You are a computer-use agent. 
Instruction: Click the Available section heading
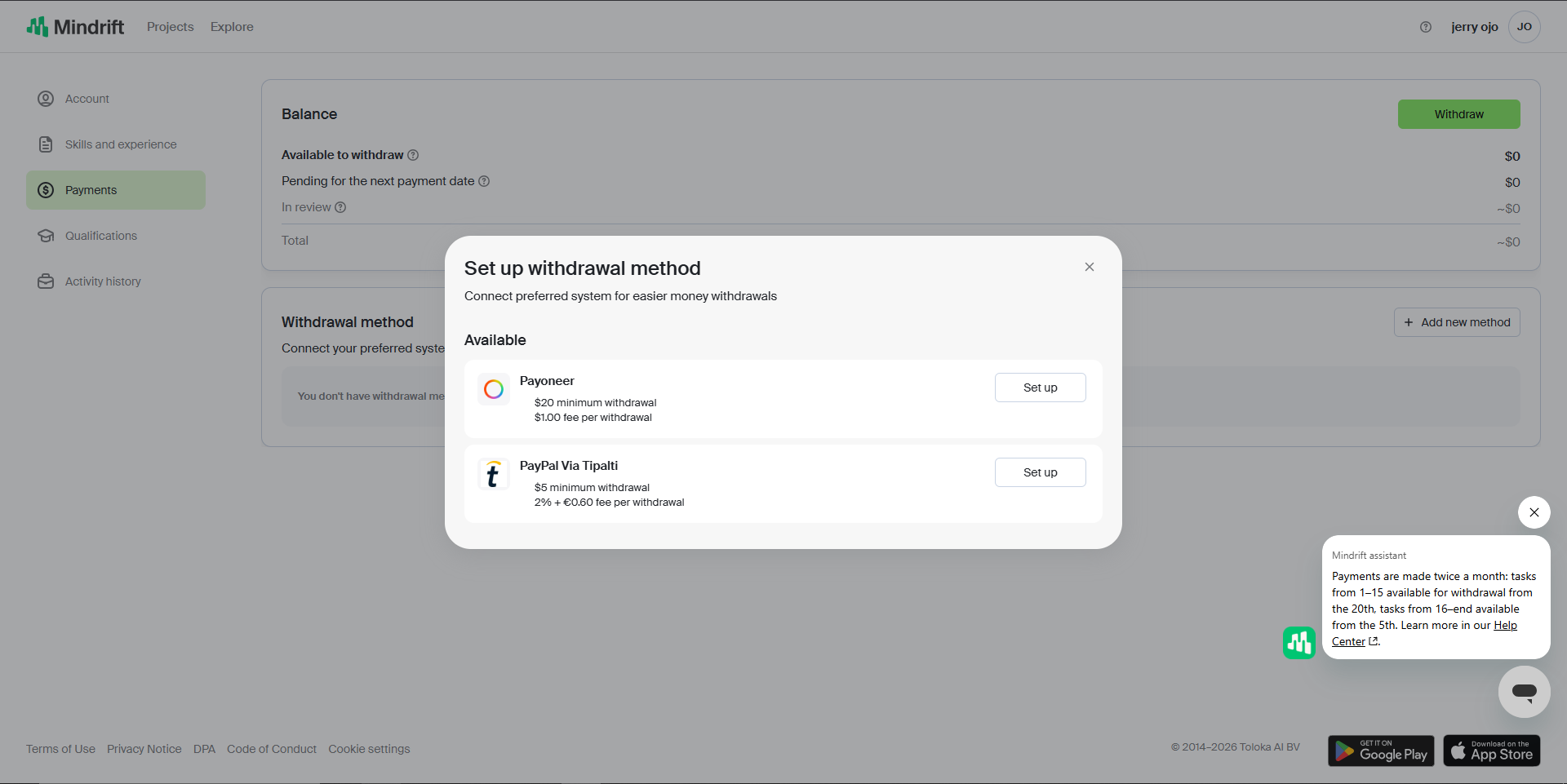495,340
